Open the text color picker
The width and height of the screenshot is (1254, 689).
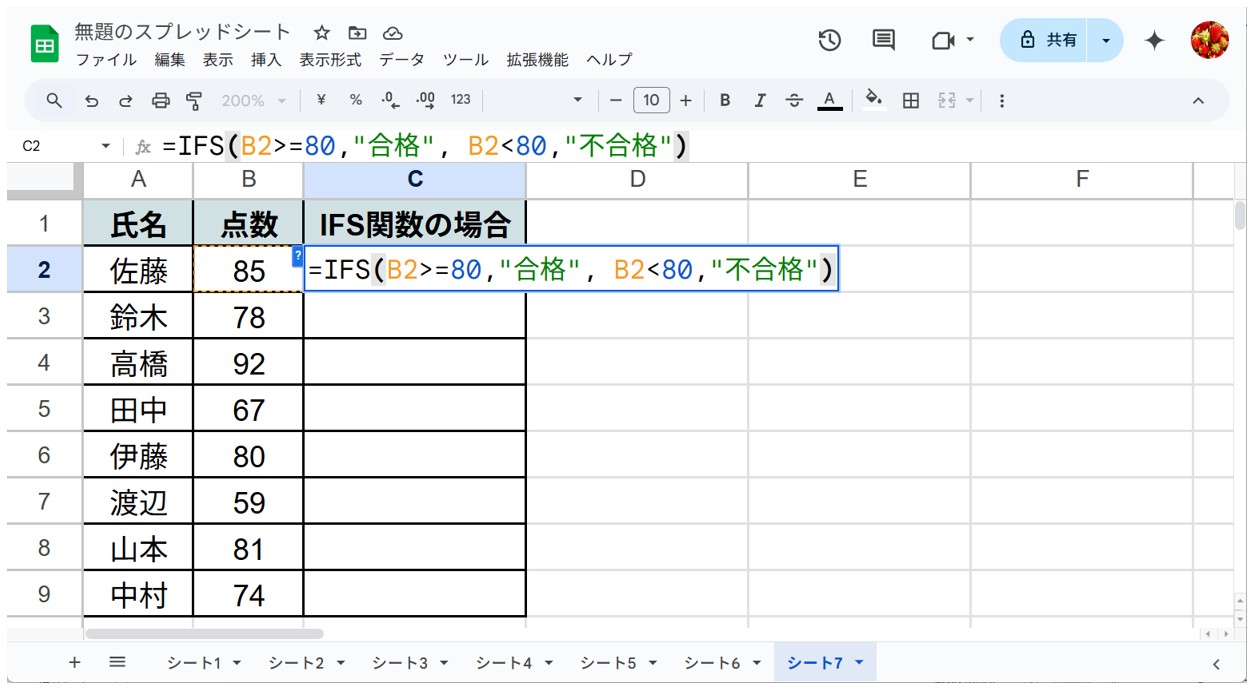(828, 100)
